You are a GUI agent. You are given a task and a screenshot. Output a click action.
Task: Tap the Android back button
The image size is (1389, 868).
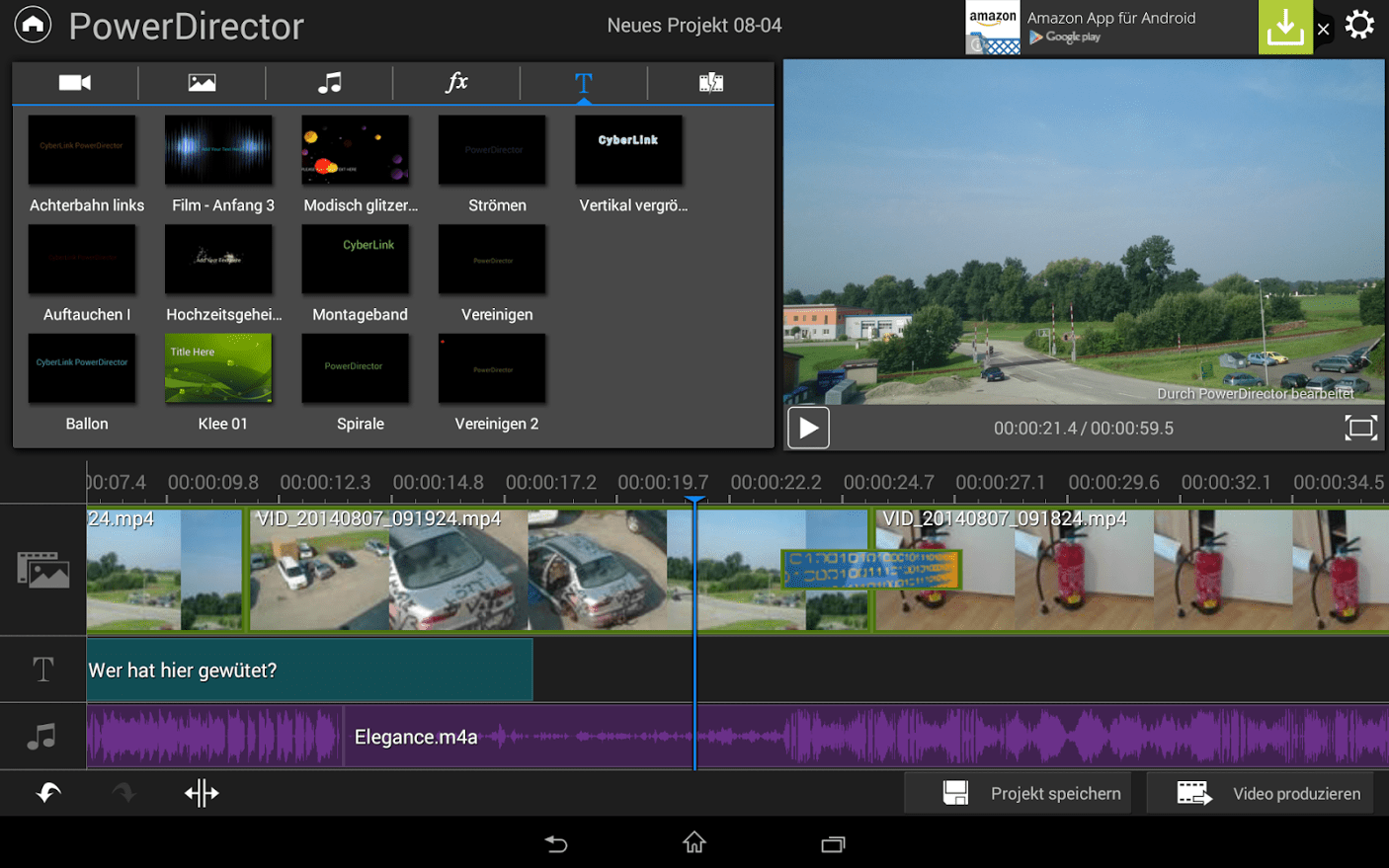pos(556,843)
